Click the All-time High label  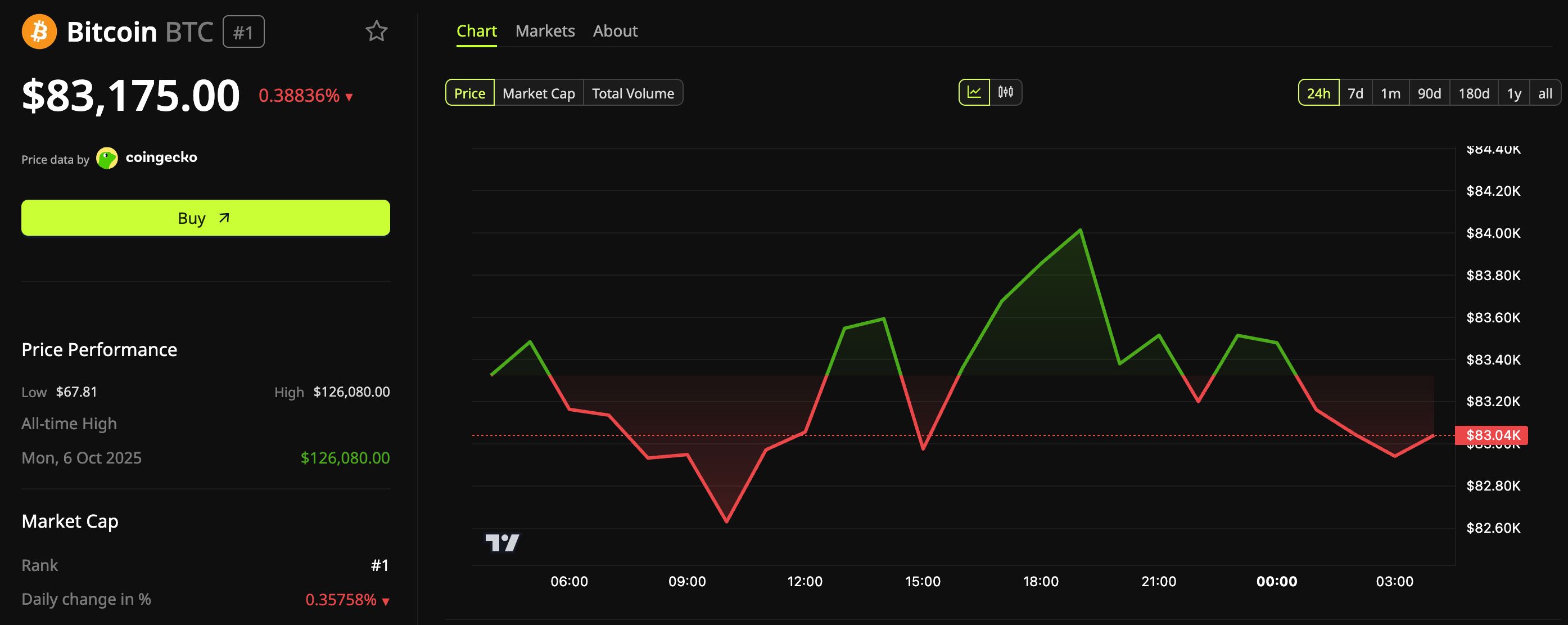click(x=69, y=424)
